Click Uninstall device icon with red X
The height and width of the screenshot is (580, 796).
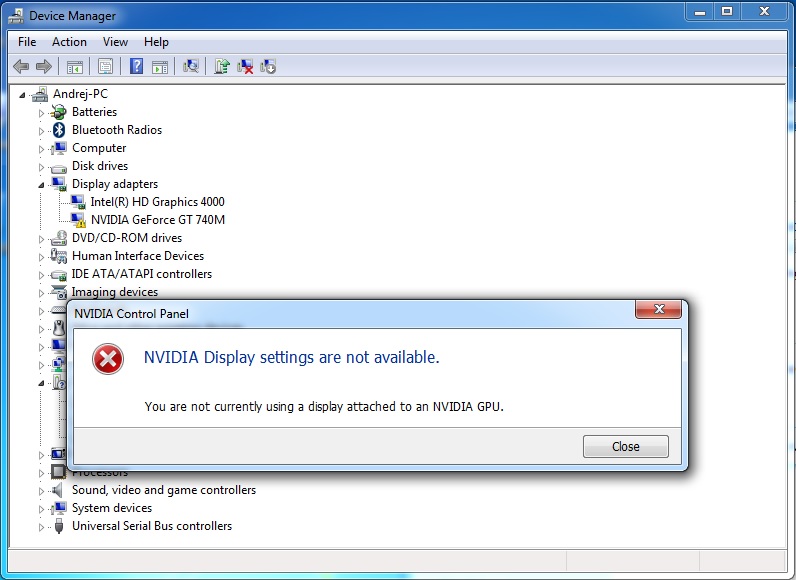click(245, 66)
